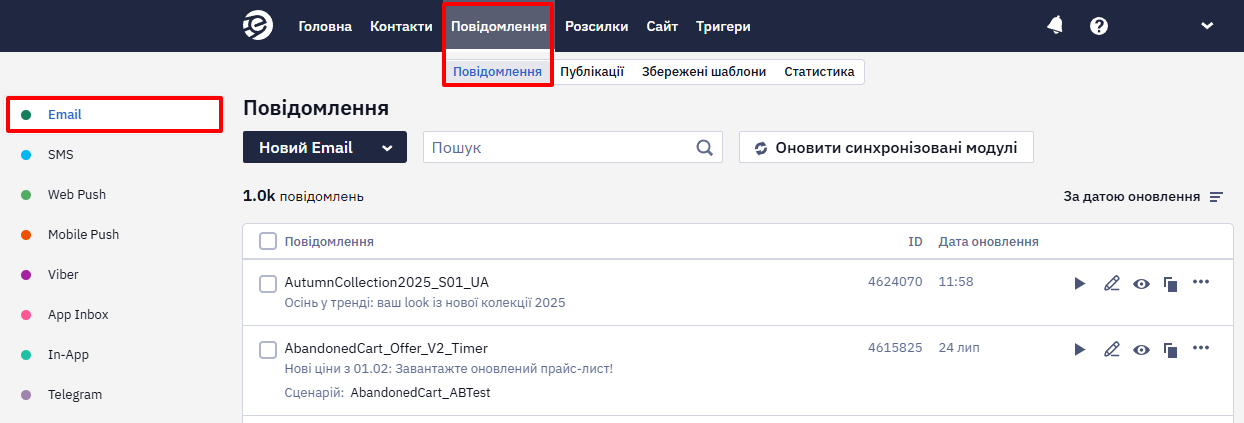Click the eSputnik logo icon
Image resolution: width=1244 pixels, height=423 pixels.
pos(257,26)
